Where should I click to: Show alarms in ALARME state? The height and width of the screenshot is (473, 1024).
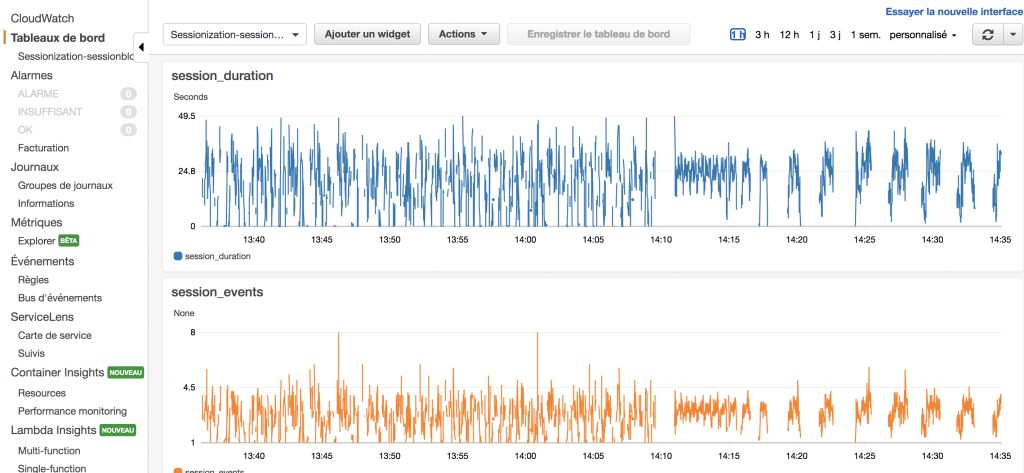pos(38,93)
